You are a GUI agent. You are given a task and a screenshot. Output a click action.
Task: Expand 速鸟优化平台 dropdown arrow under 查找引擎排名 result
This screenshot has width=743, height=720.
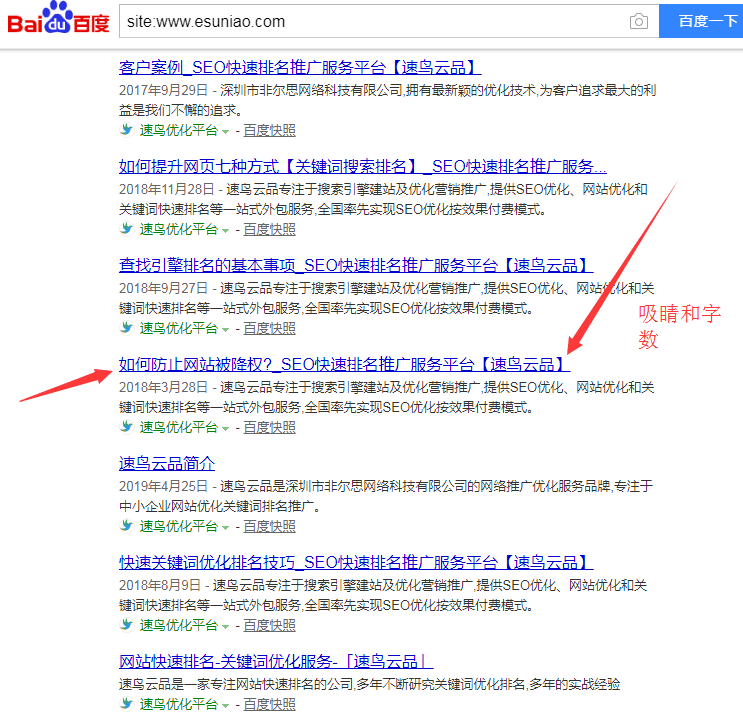[x=226, y=330]
